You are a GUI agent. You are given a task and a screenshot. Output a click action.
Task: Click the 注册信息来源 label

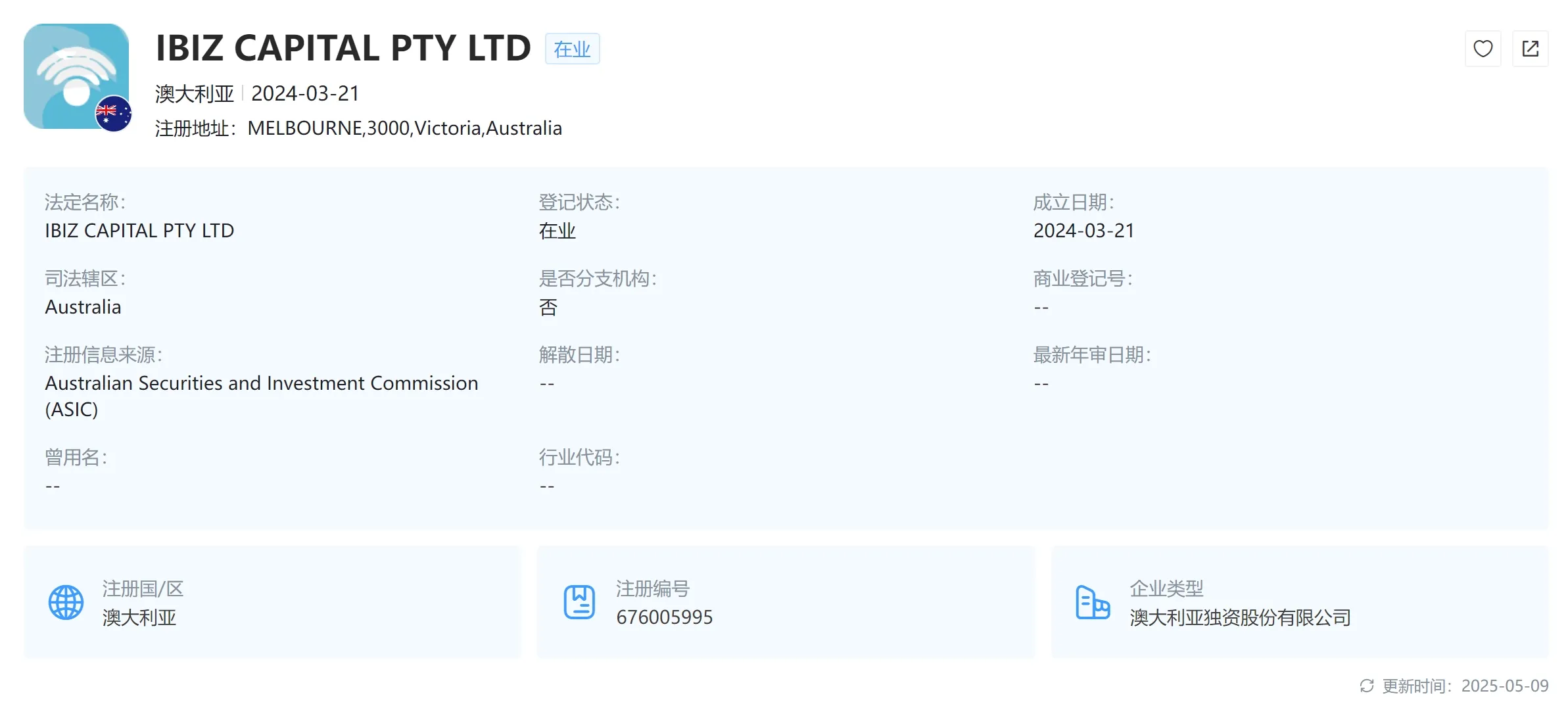click(103, 355)
